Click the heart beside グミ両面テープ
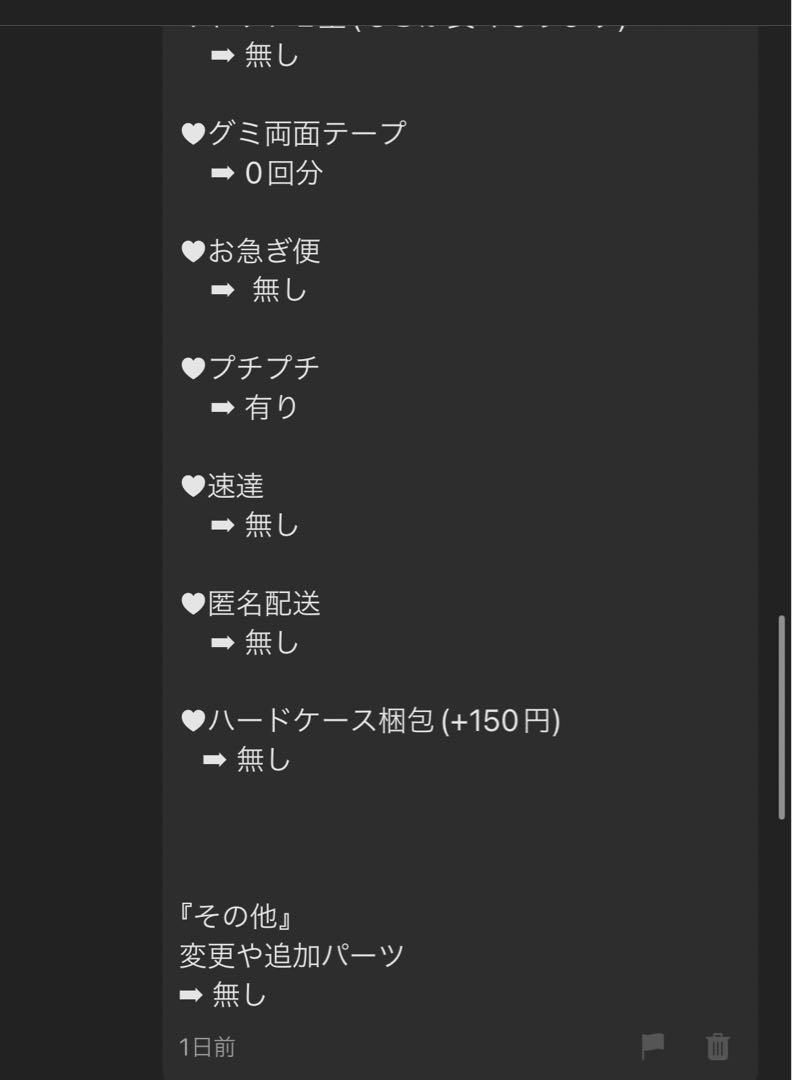 click(x=194, y=134)
